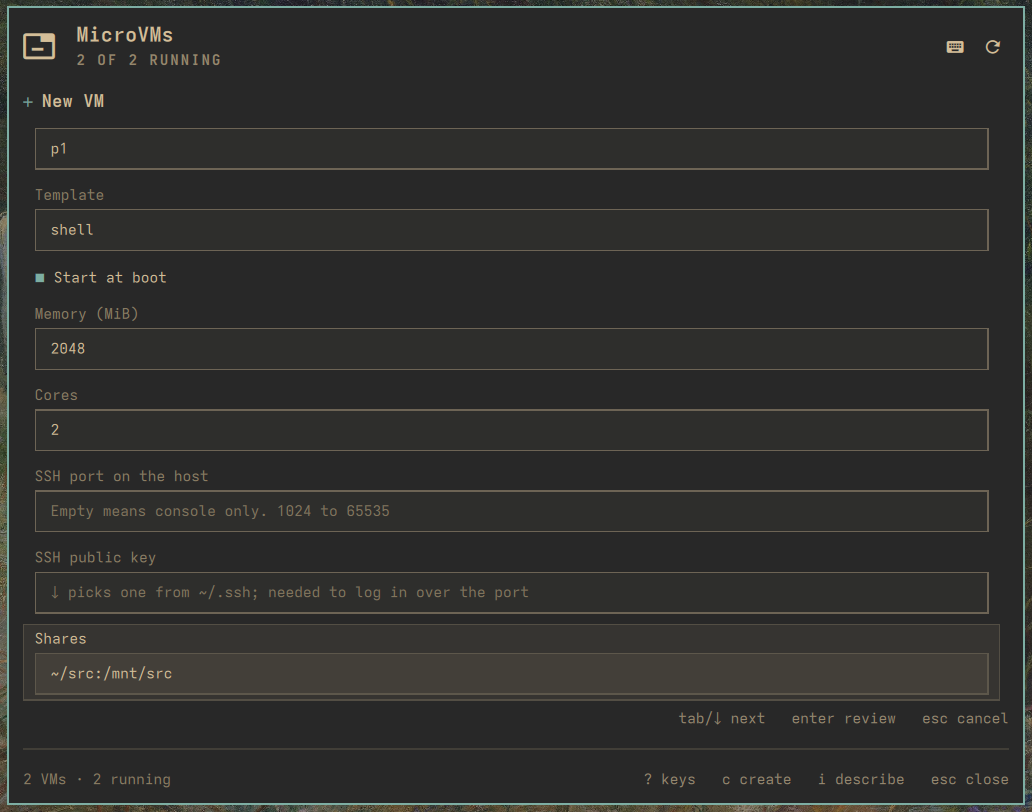The width and height of the screenshot is (1032, 812).
Task: Click c create in the footer
Action: [x=756, y=779]
